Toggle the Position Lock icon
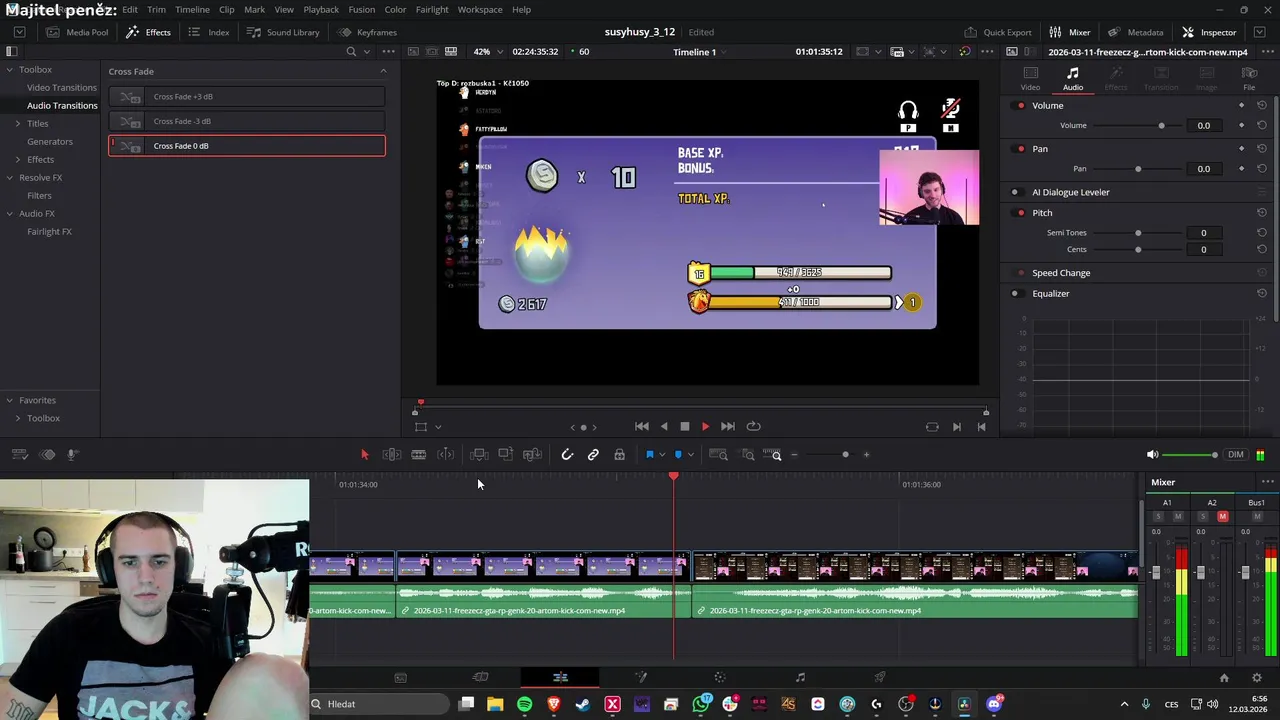1280x720 pixels. click(619, 455)
